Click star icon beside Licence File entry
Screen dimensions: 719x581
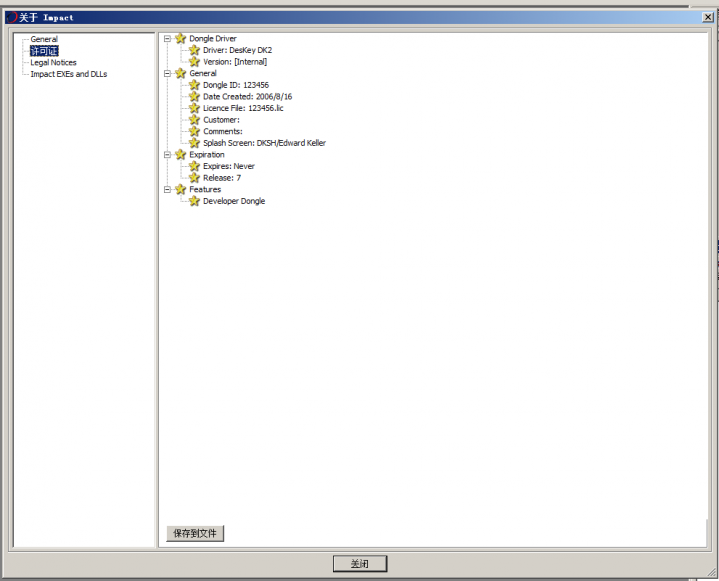click(194, 108)
